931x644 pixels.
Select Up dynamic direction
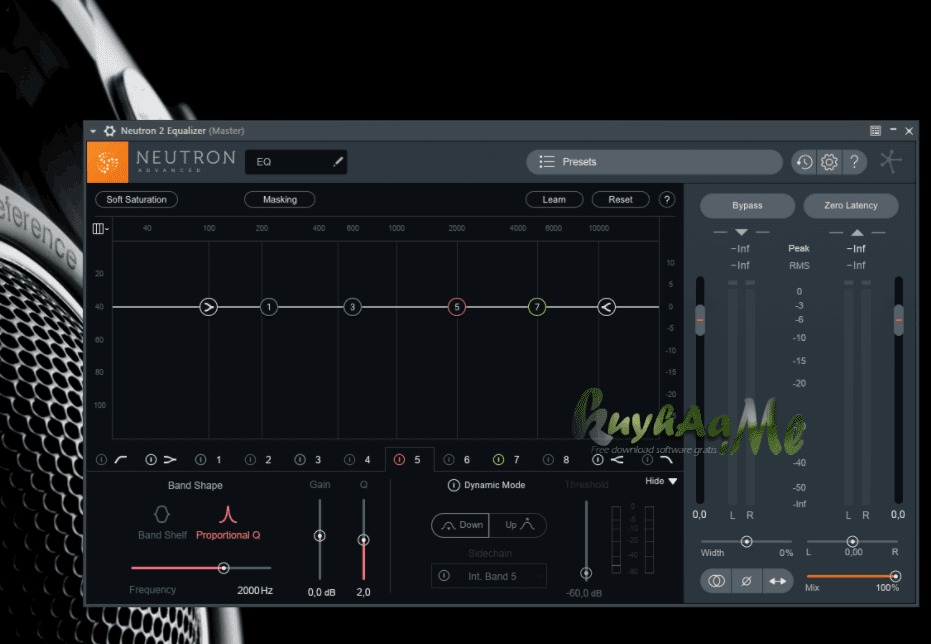(x=518, y=525)
